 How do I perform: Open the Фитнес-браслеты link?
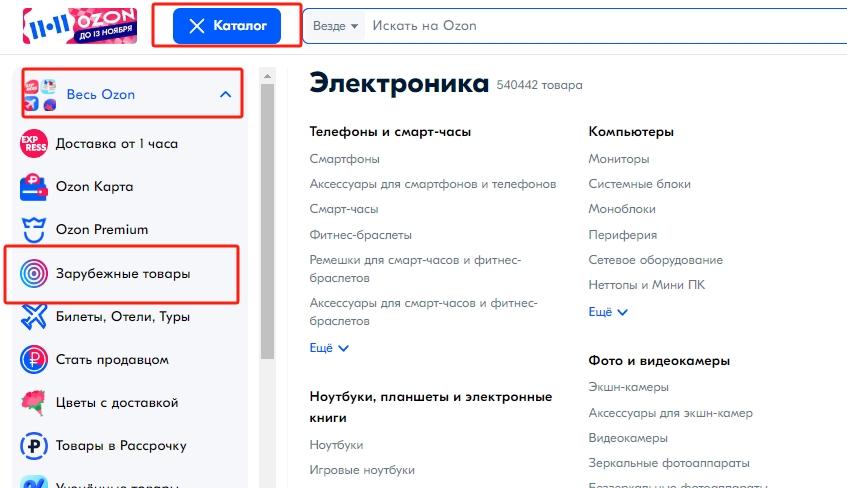pos(361,235)
